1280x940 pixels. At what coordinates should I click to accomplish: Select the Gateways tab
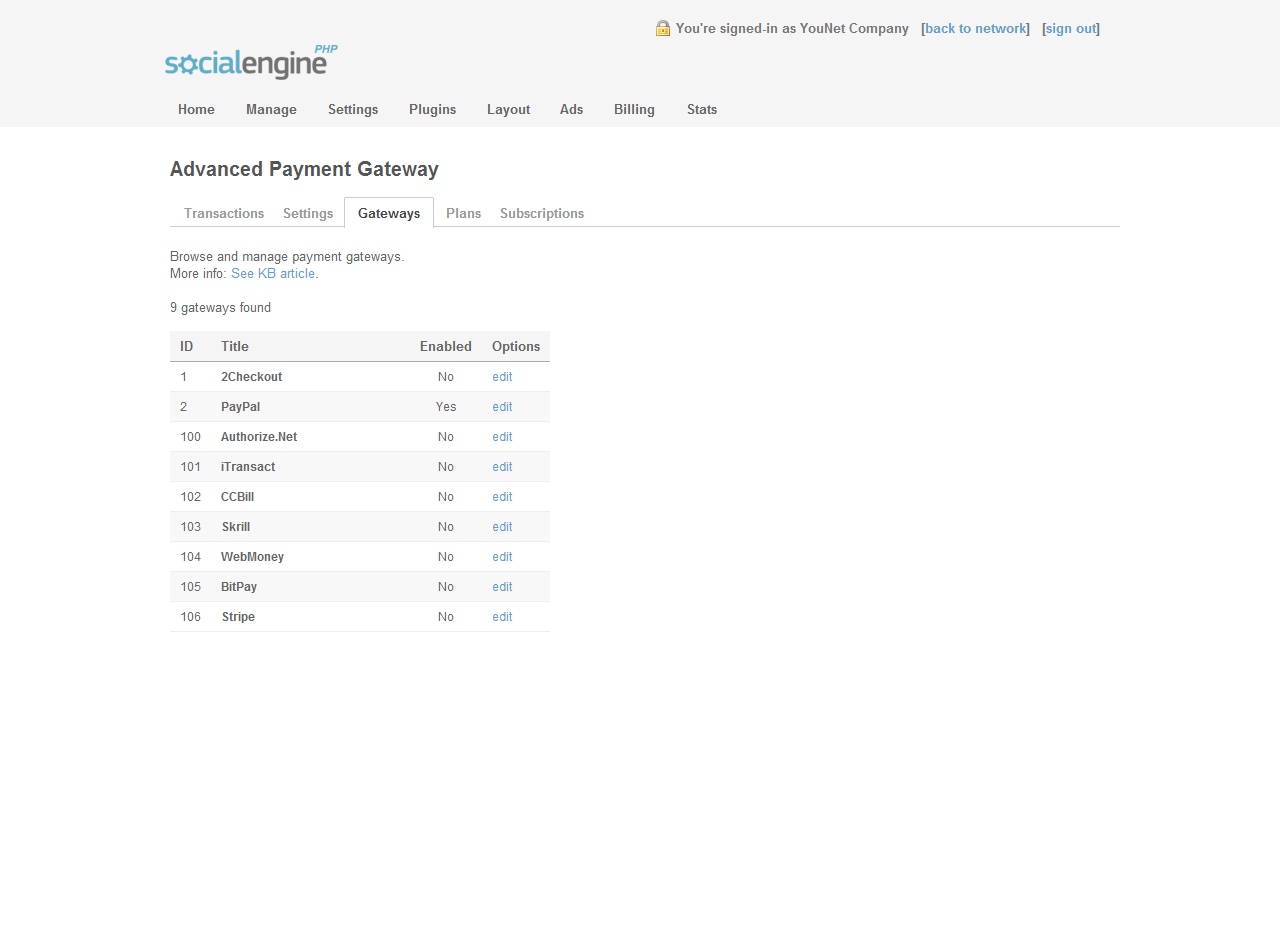point(389,213)
